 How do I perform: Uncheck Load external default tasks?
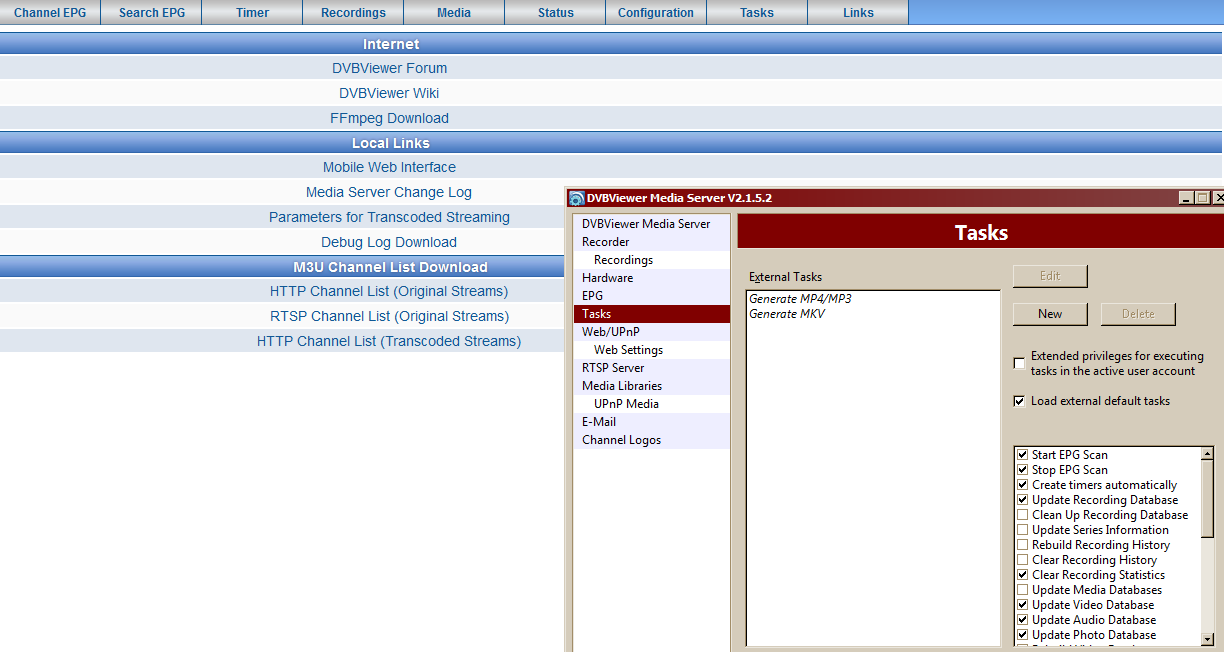click(x=1020, y=401)
